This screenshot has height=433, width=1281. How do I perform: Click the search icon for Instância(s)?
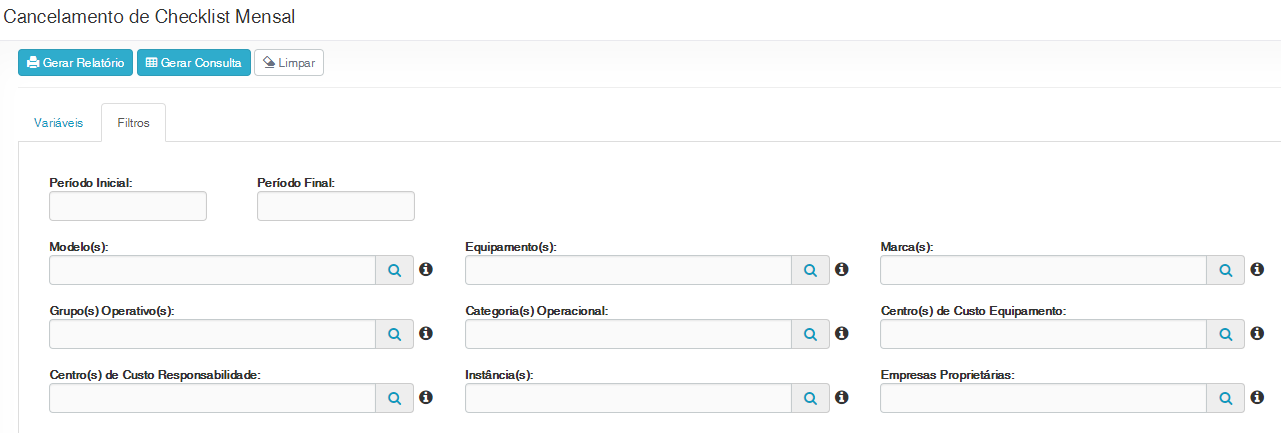810,398
